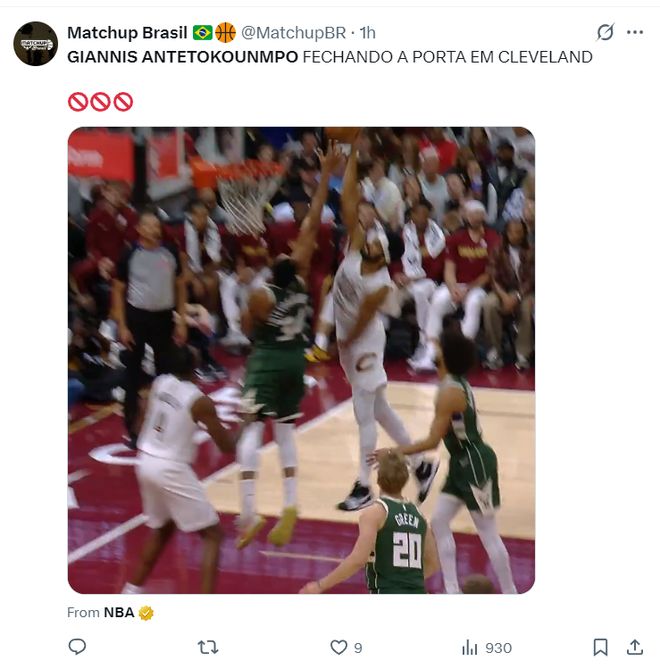Like the tweet with the heart icon
The height and width of the screenshot is (669, 660).
tap(339, 647)
